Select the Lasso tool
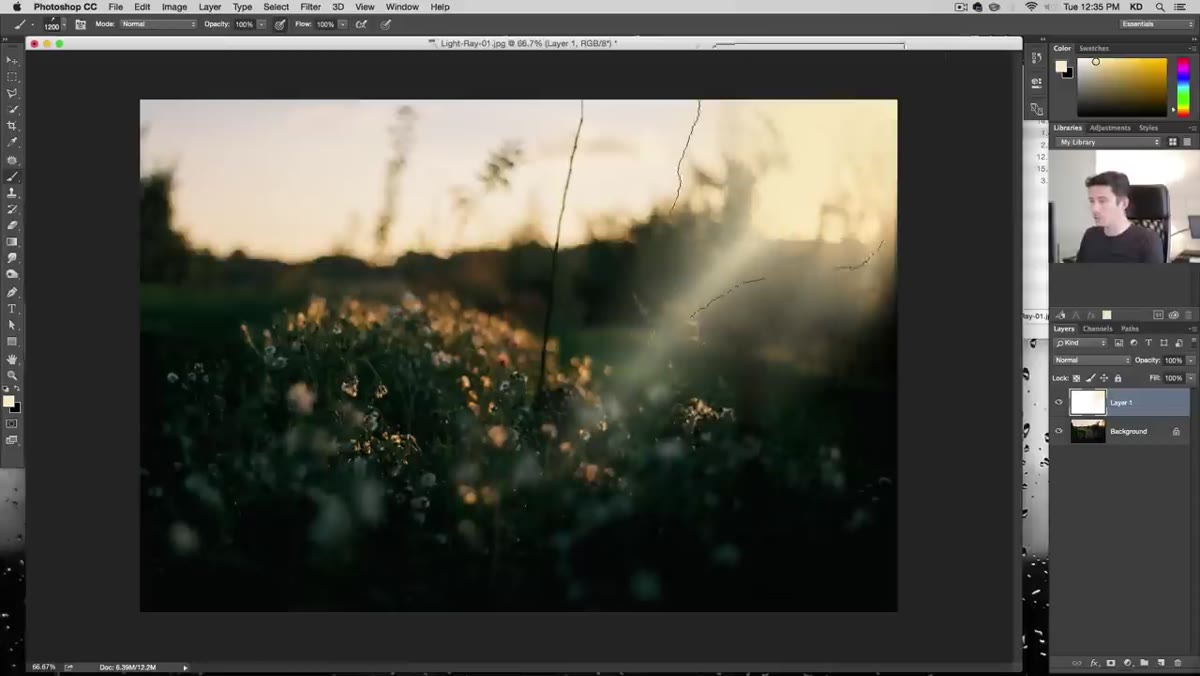 (12, 93)
